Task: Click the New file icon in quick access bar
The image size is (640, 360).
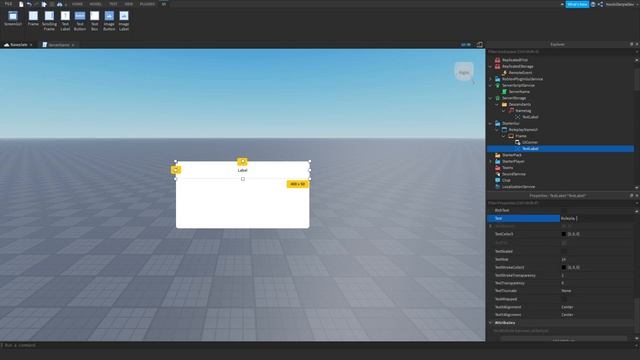Action: (21, 4)
